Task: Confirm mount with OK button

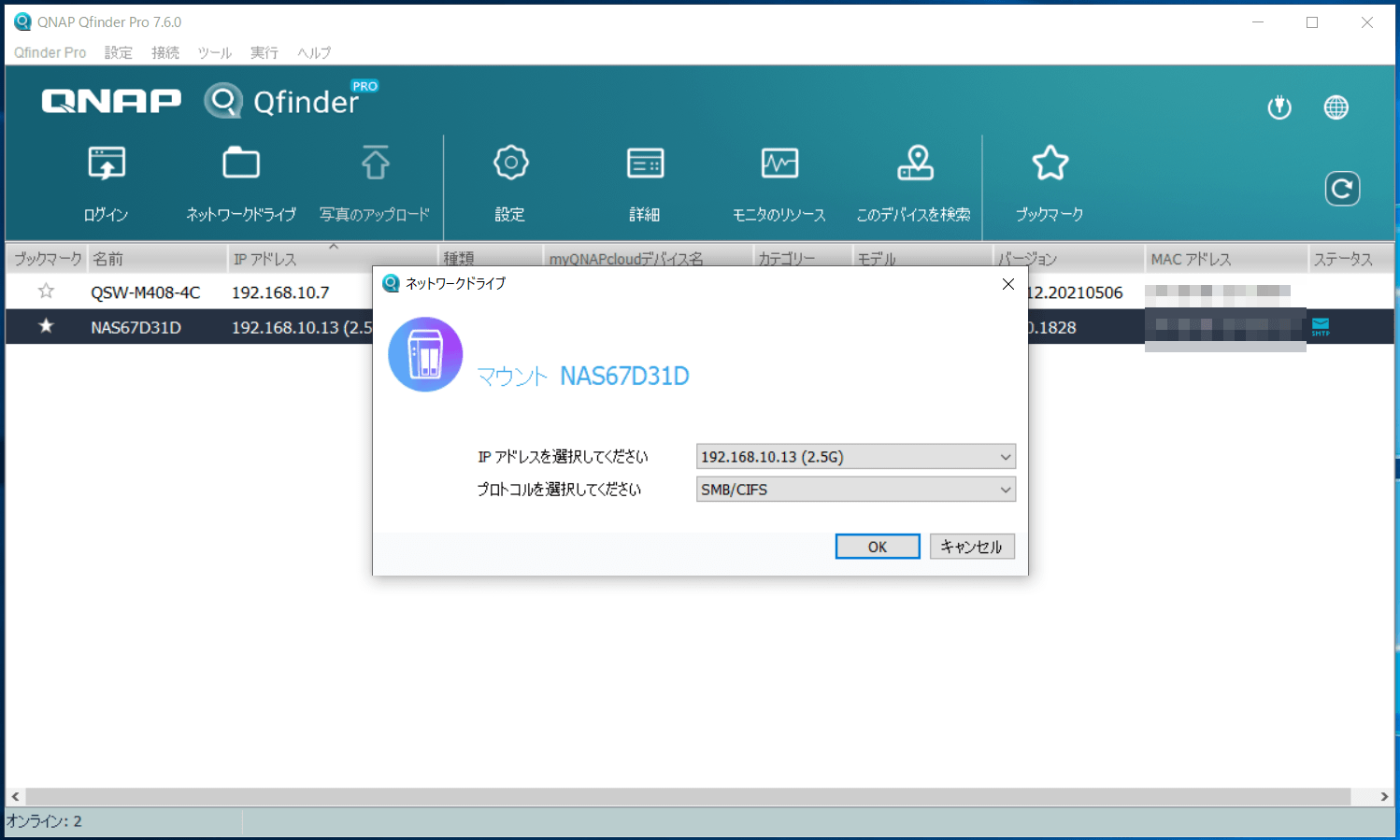Action: tap(878, 547)
